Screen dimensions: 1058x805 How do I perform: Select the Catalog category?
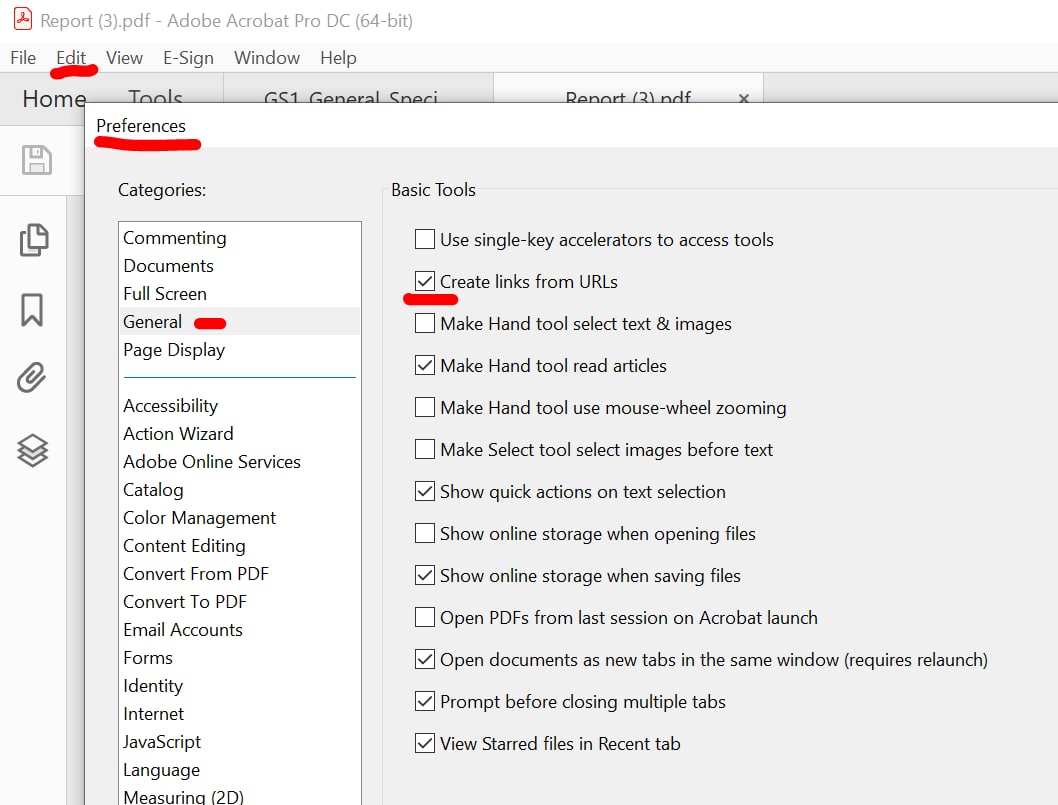click(x=240, y=490)
